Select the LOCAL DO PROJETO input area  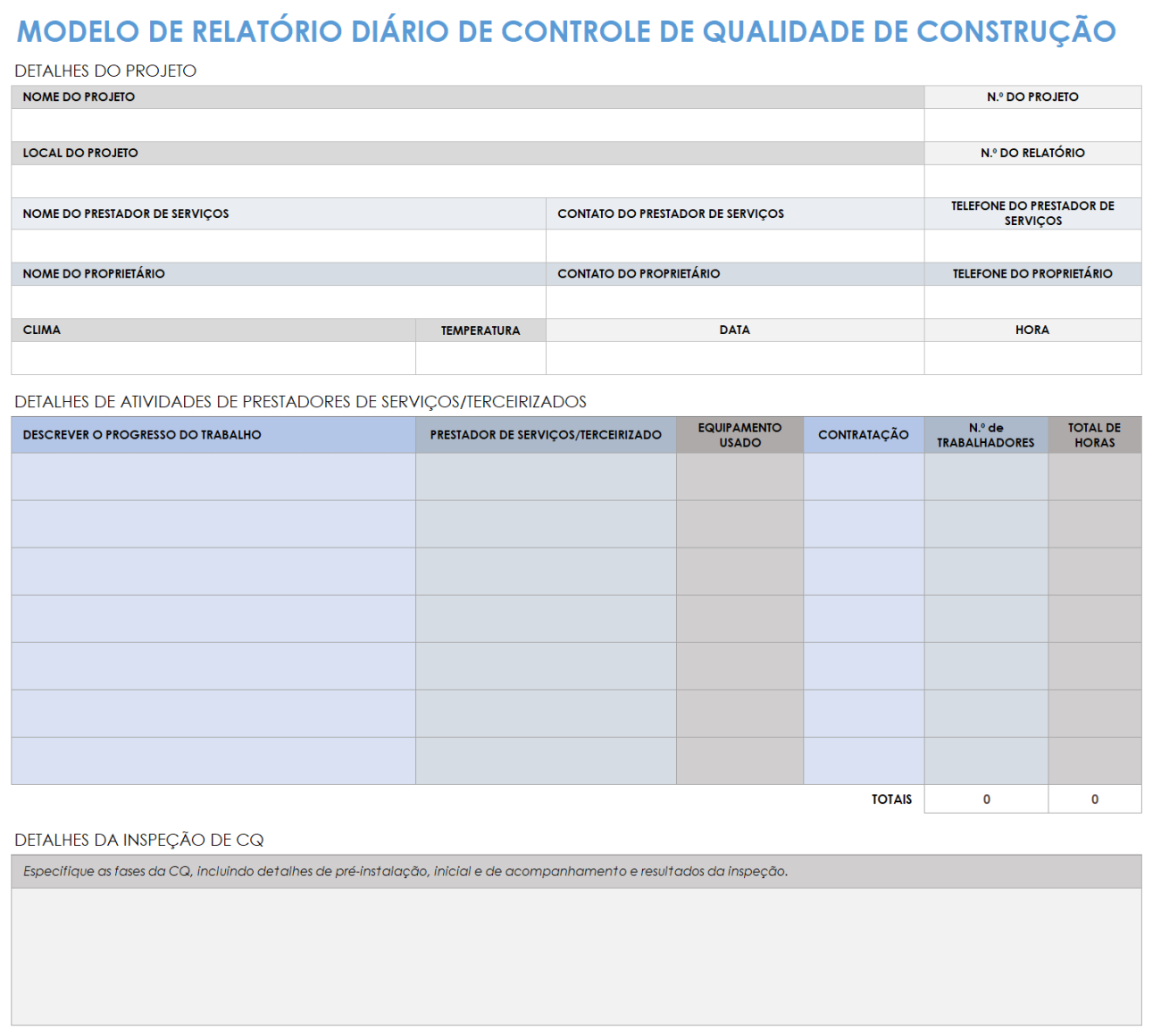(464, 180)
